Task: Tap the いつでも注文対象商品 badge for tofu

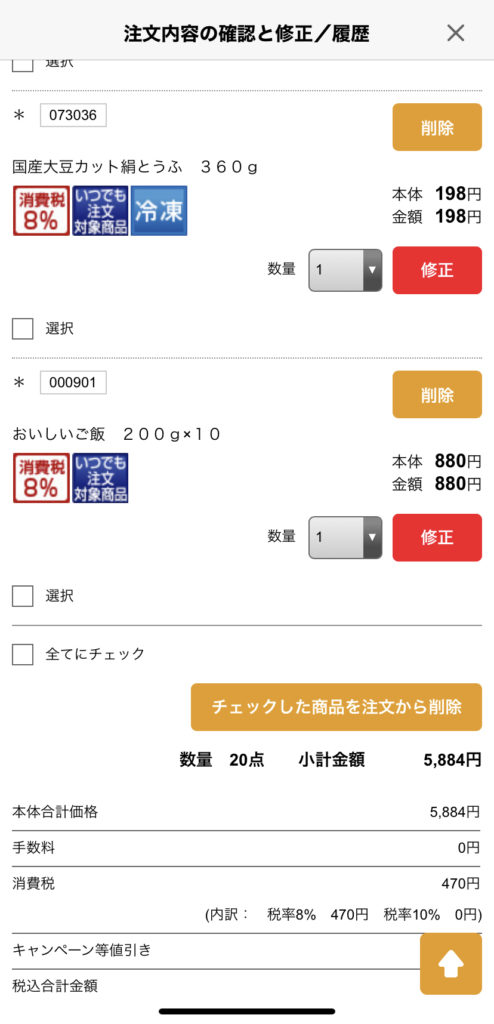Action: 100,210
